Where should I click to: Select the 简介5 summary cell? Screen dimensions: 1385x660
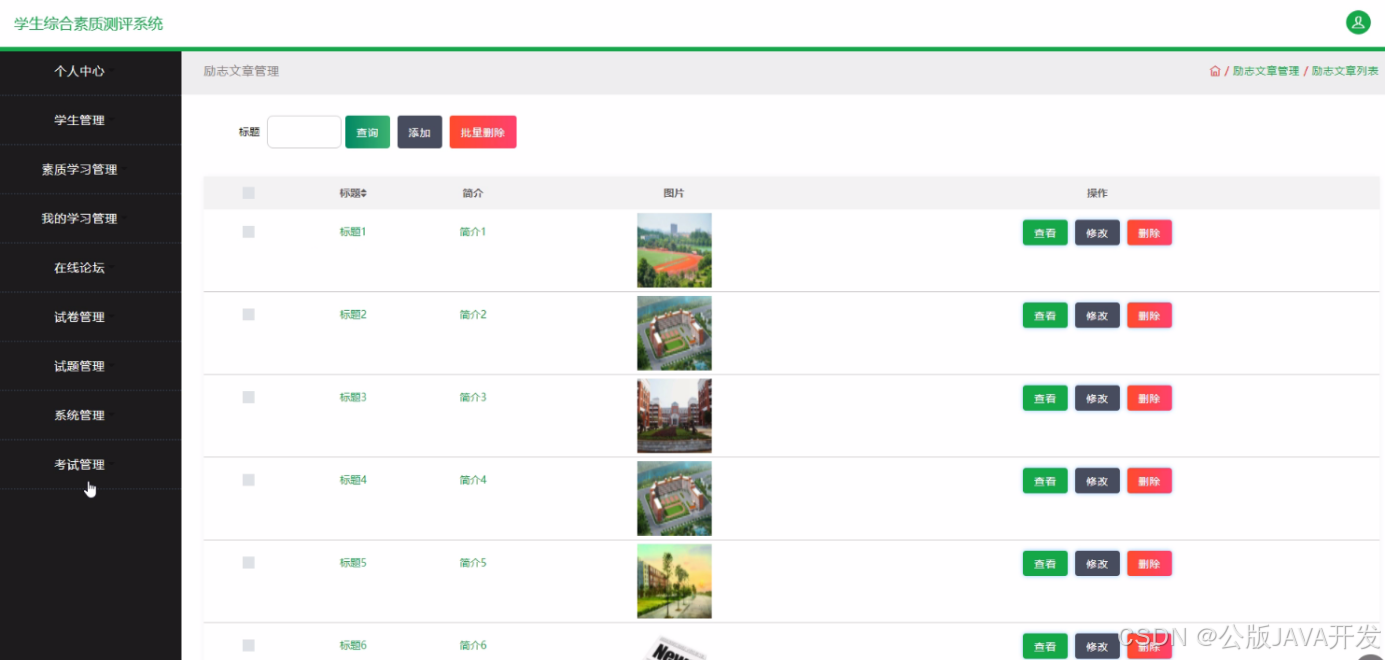[473, 563]
